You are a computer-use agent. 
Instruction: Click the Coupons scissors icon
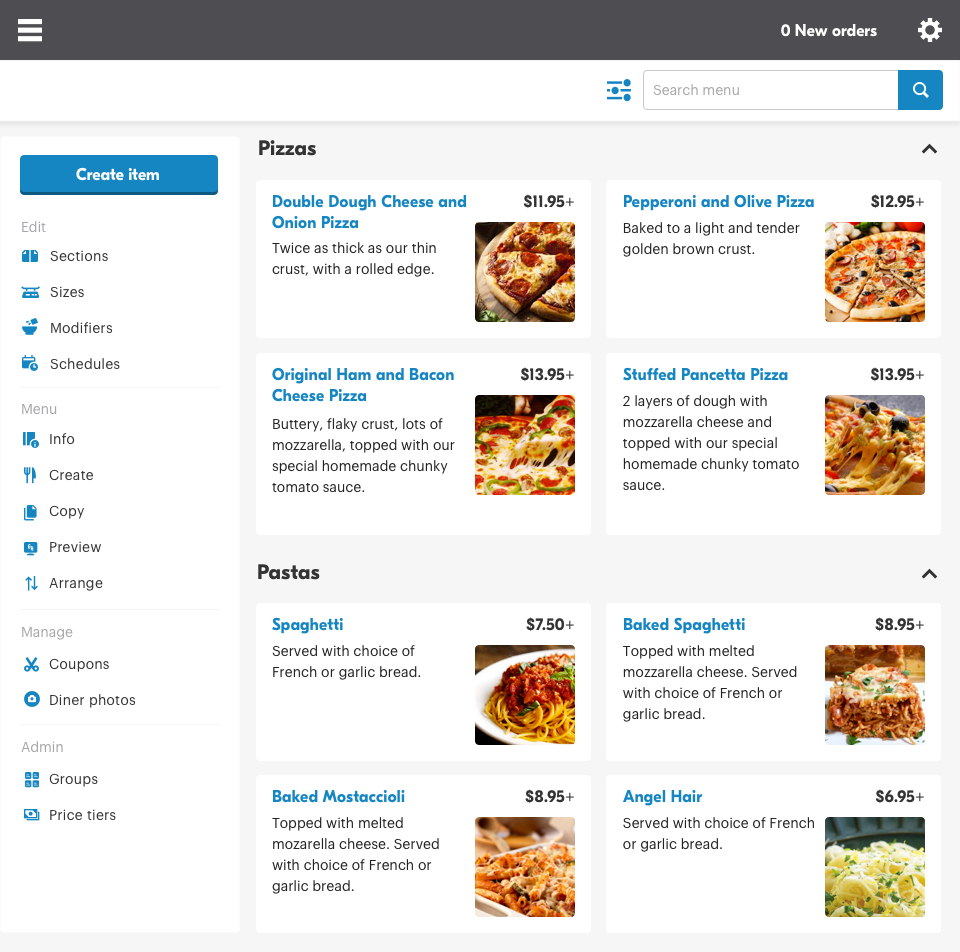(31, 664)
